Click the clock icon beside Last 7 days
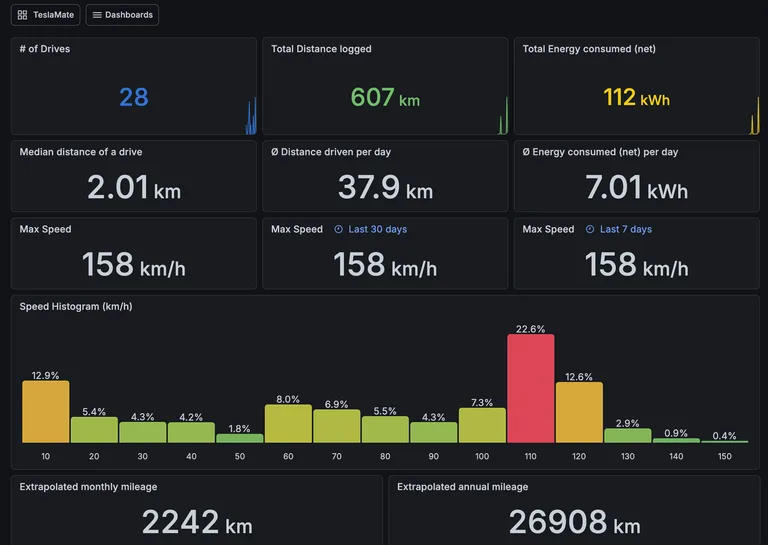Image resolution: width=768 pixels, height=545 pixels. 590,229
